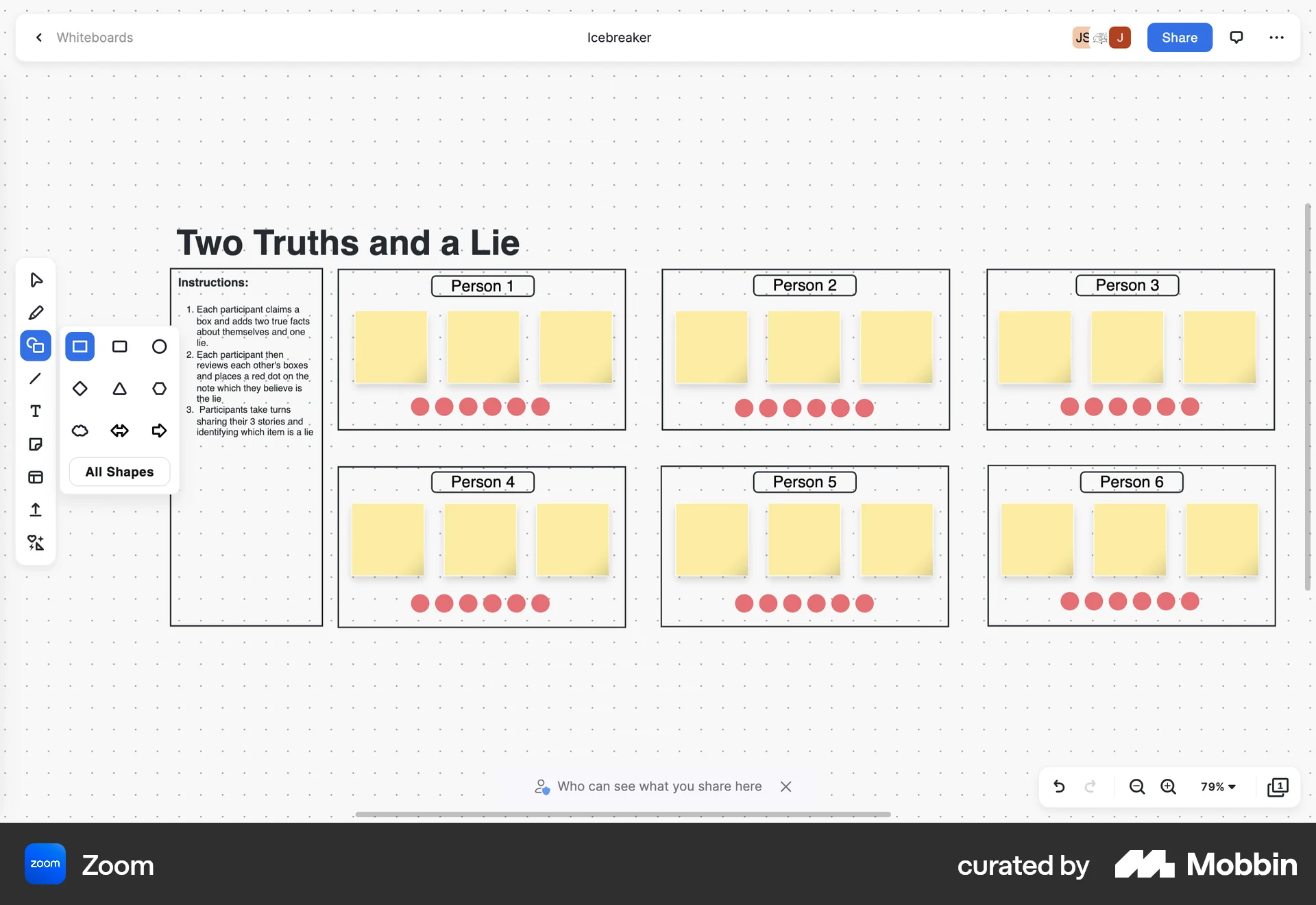Dismiss the share visibility notification
1316x905 pixels.
[785, 786]
